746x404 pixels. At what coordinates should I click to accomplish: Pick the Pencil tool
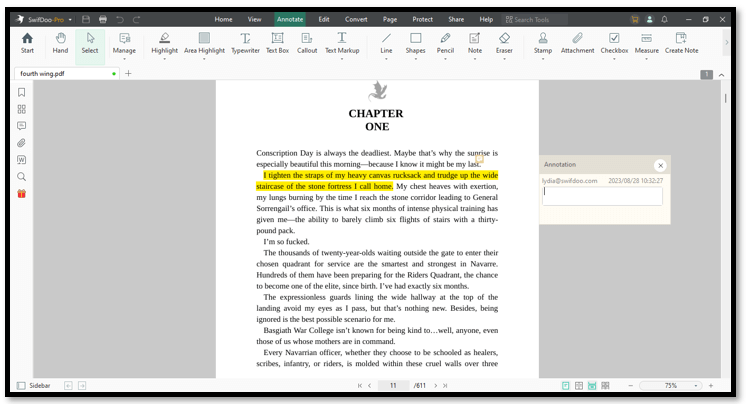pyautogui.click(x=445, y=42)
